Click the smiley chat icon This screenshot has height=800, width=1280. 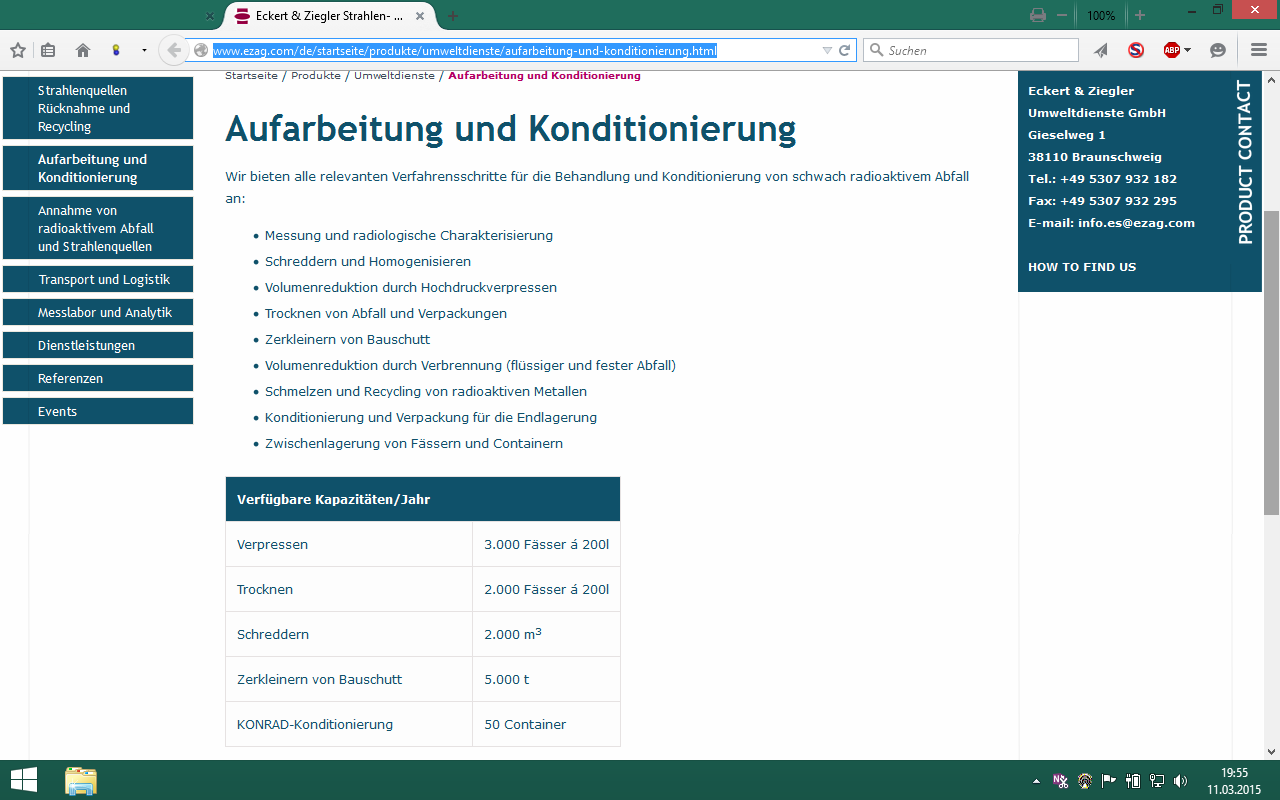1218,50
